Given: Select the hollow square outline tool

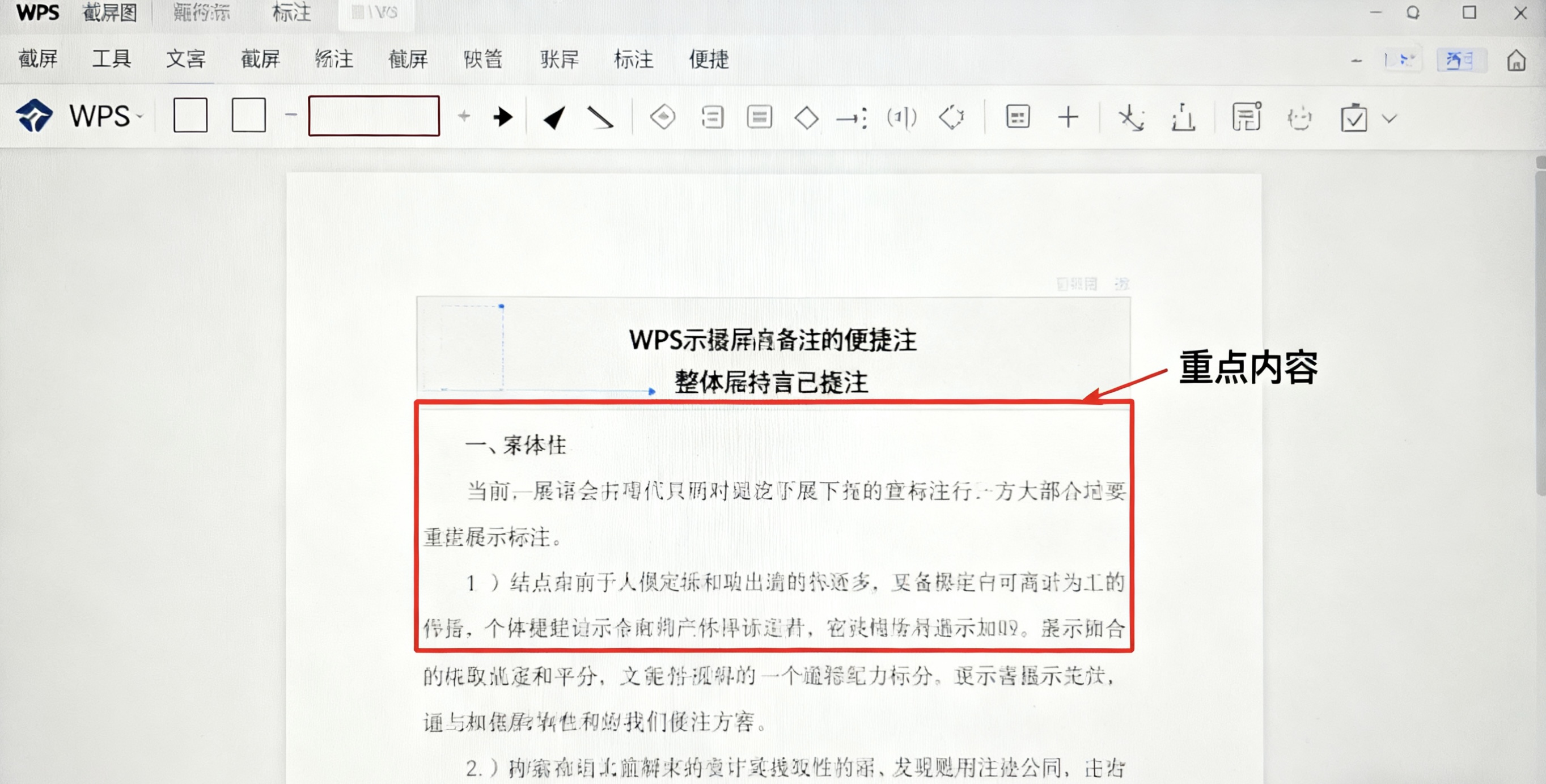Looking at the screenshot, I should coord(248,116).
